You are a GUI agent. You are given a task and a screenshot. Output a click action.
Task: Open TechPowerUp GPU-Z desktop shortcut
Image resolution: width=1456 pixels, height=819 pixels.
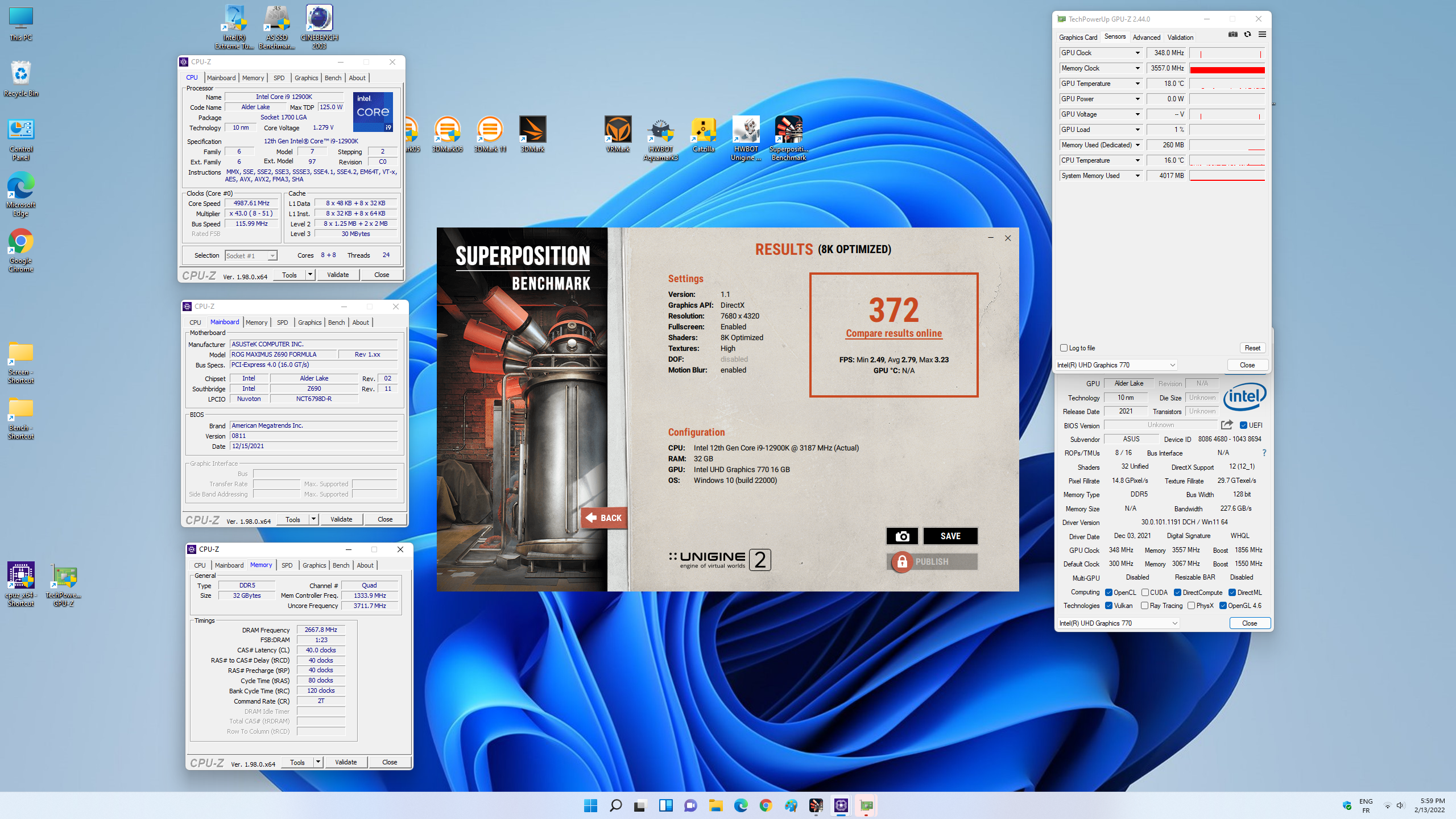64,585
